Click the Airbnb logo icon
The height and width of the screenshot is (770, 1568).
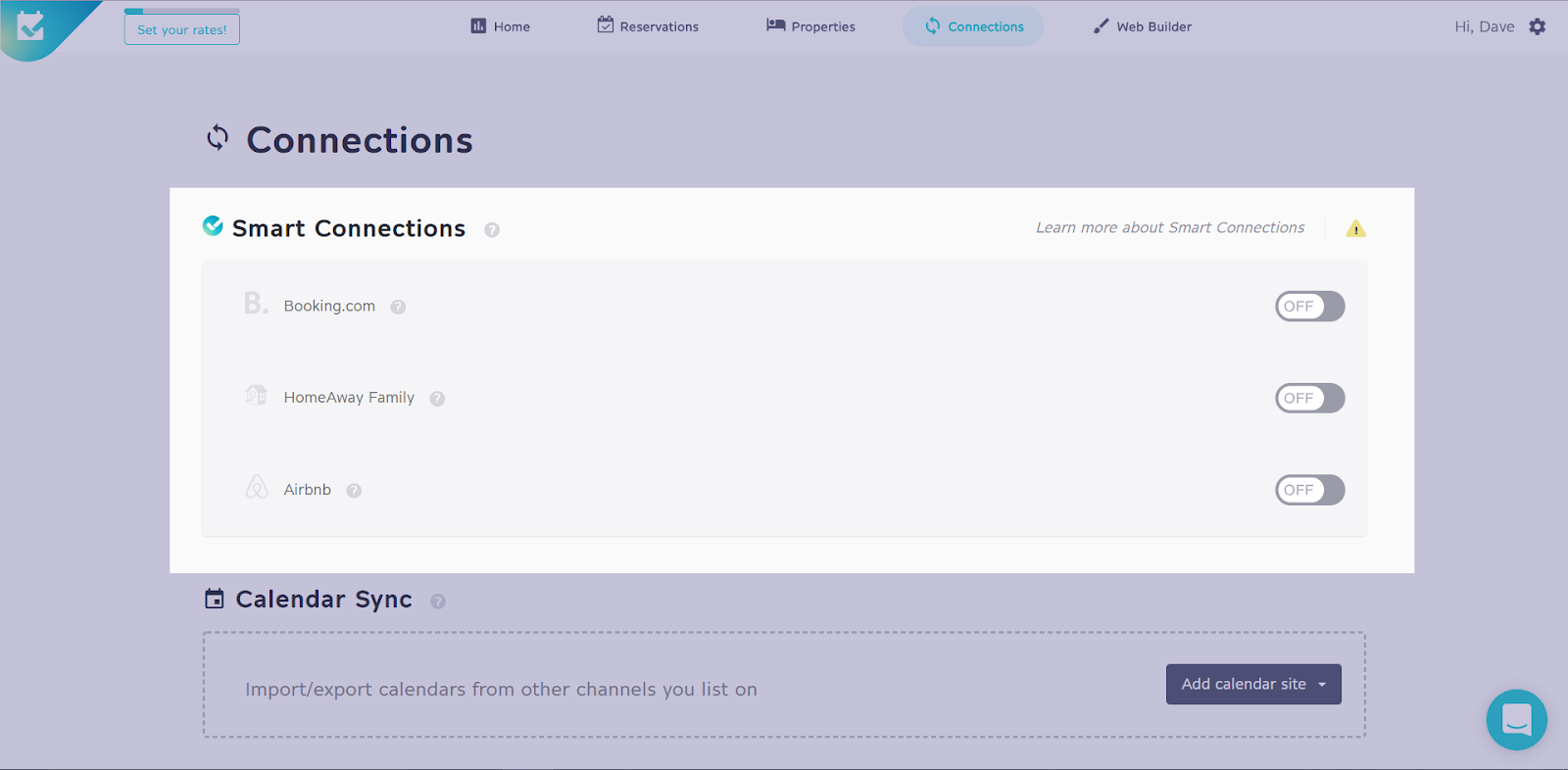pos(256,487)
